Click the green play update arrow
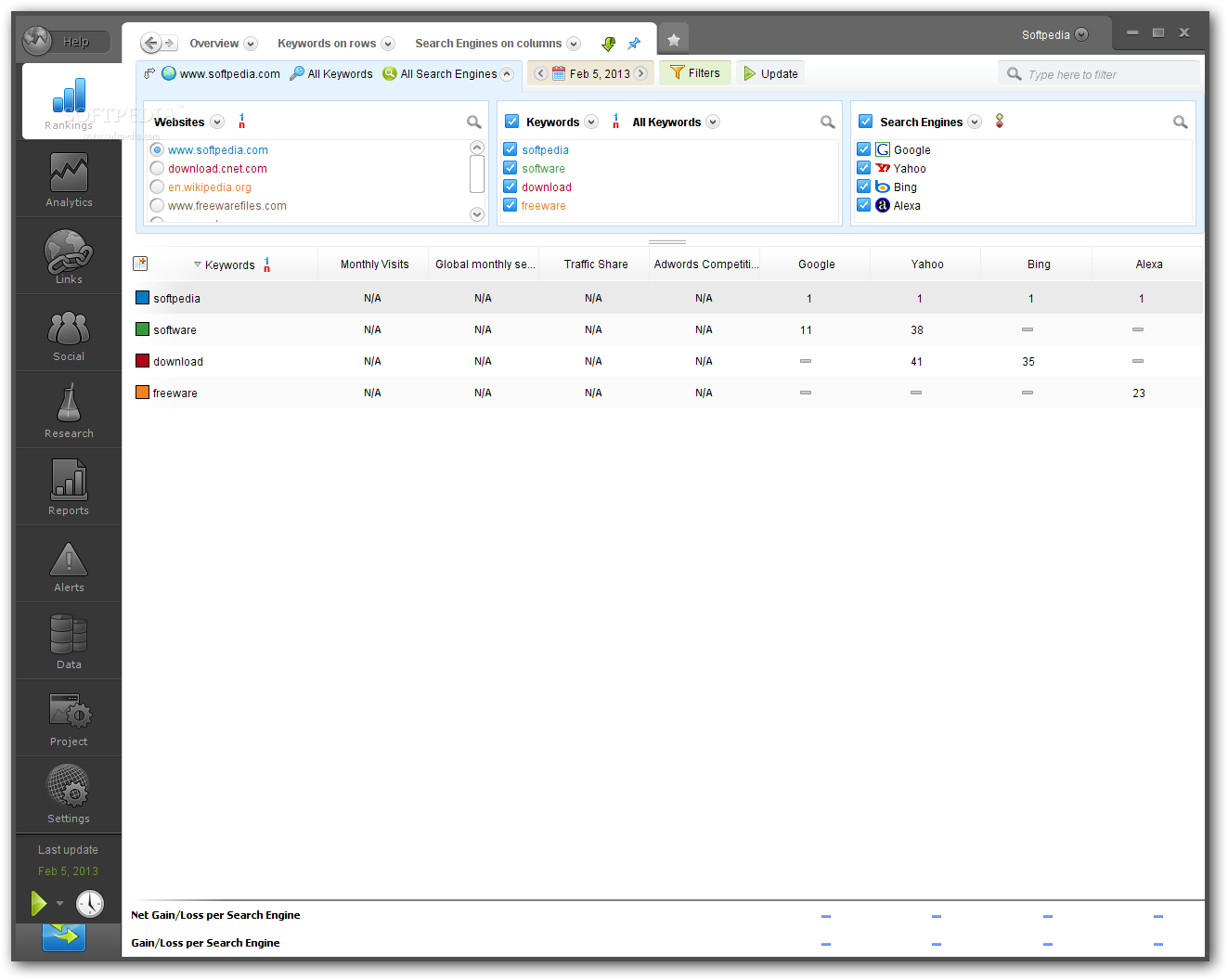 [x=38, y=903]
